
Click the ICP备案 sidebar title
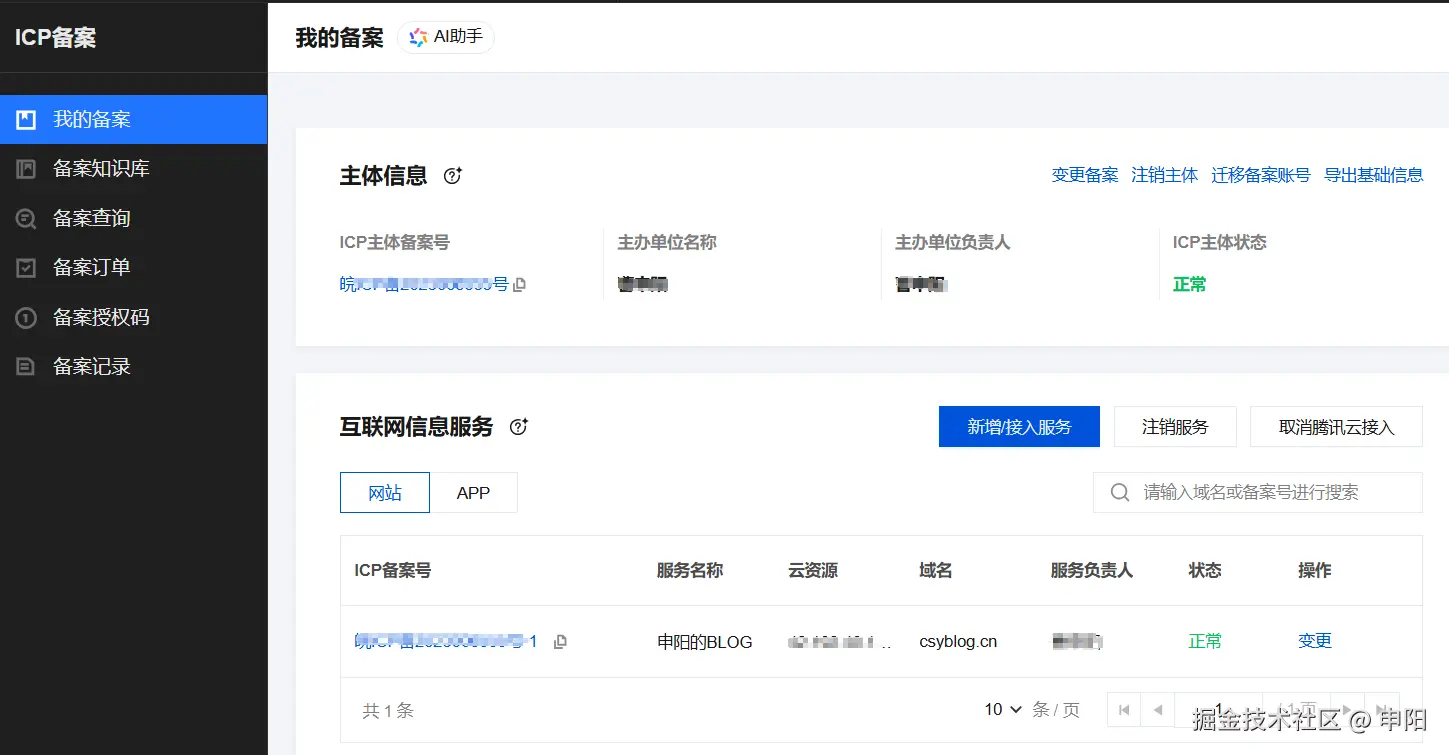coord(56,38)
